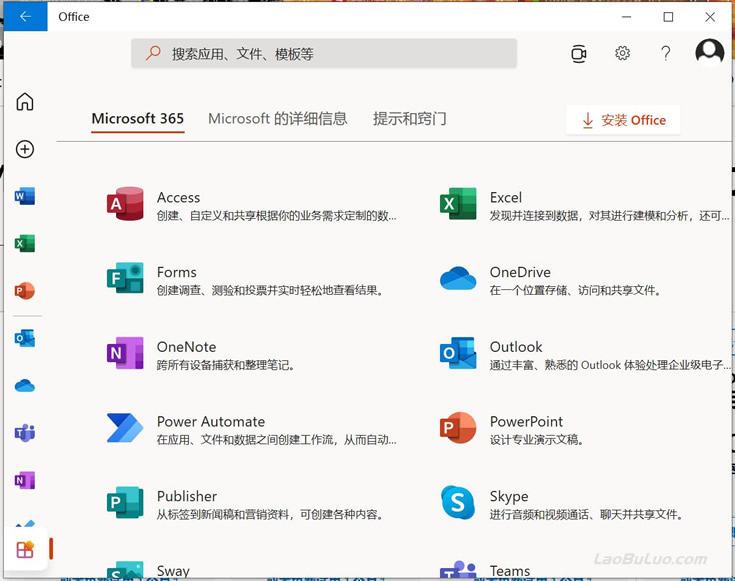Open settings with the gear icon

click(622, 53)
